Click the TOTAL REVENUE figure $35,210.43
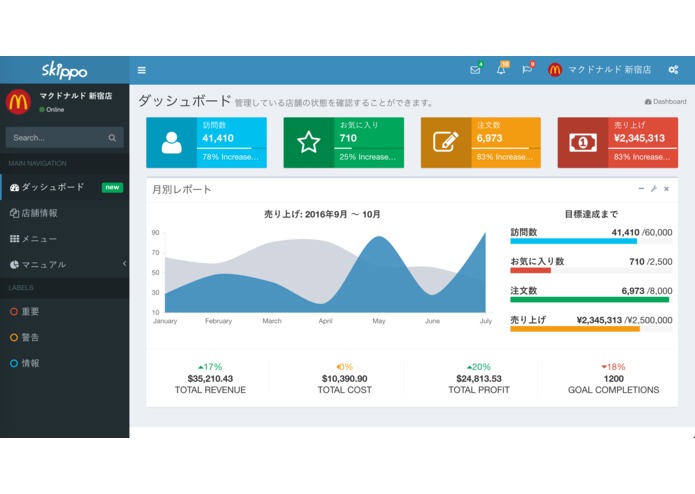Image resolution: width=695 pixels, height=494 pixels. 210,379
